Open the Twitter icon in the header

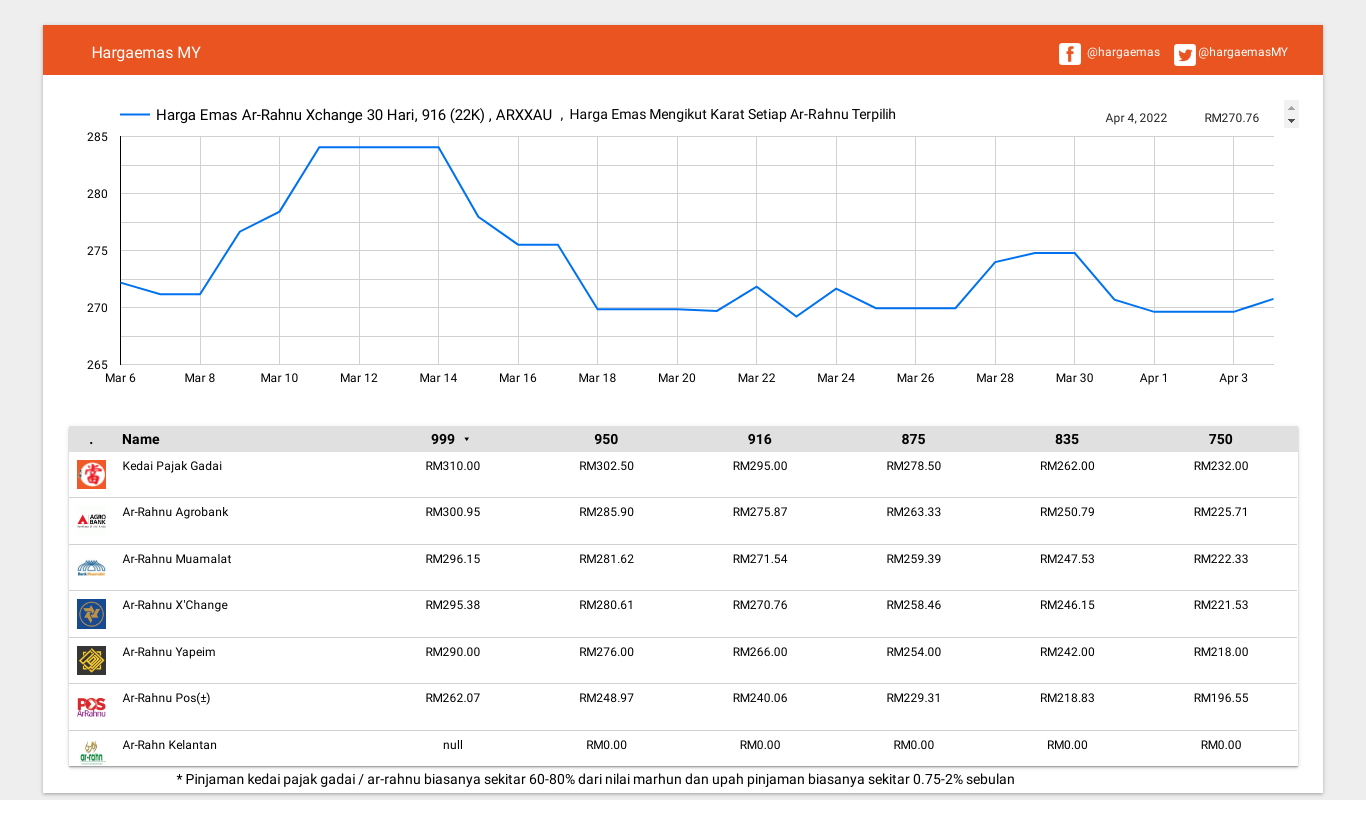click(1185, 54)
